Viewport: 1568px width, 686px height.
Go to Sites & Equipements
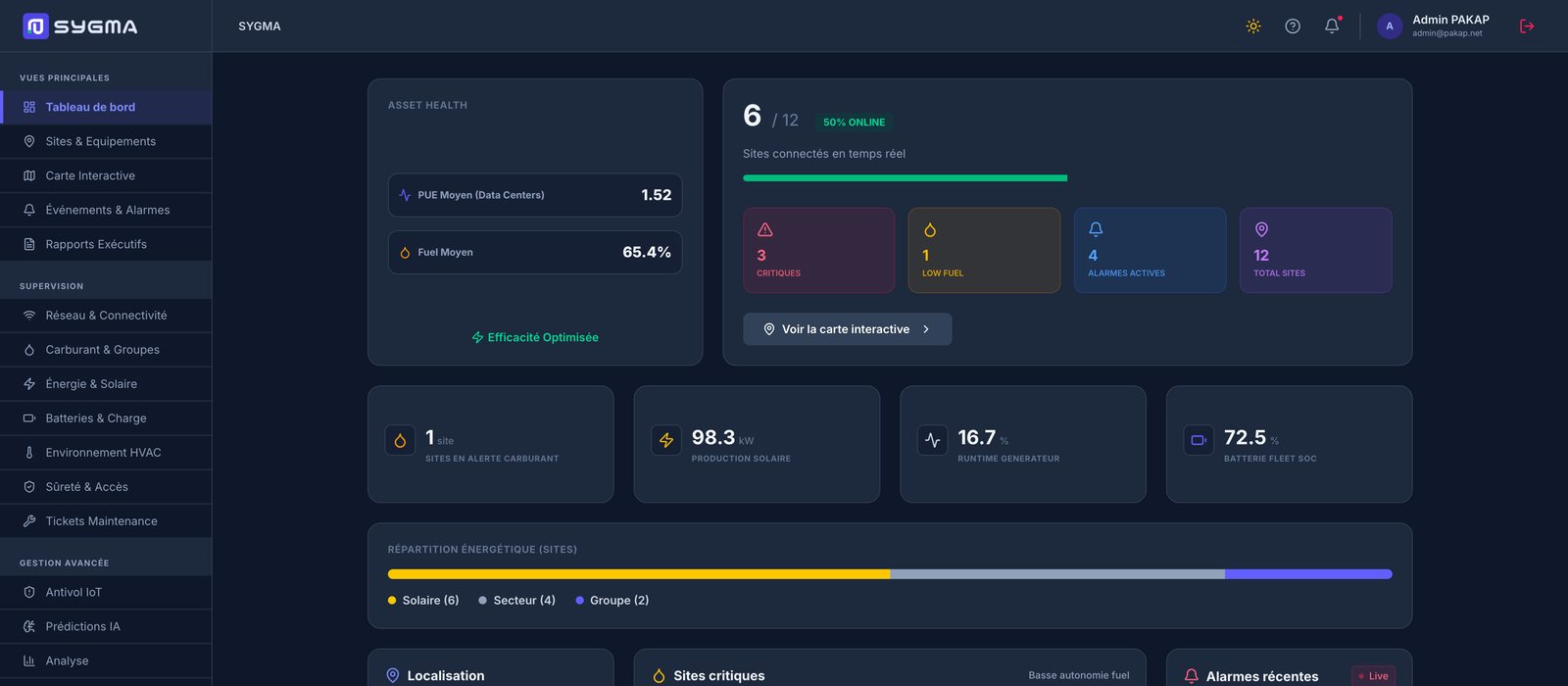point(106,142)
